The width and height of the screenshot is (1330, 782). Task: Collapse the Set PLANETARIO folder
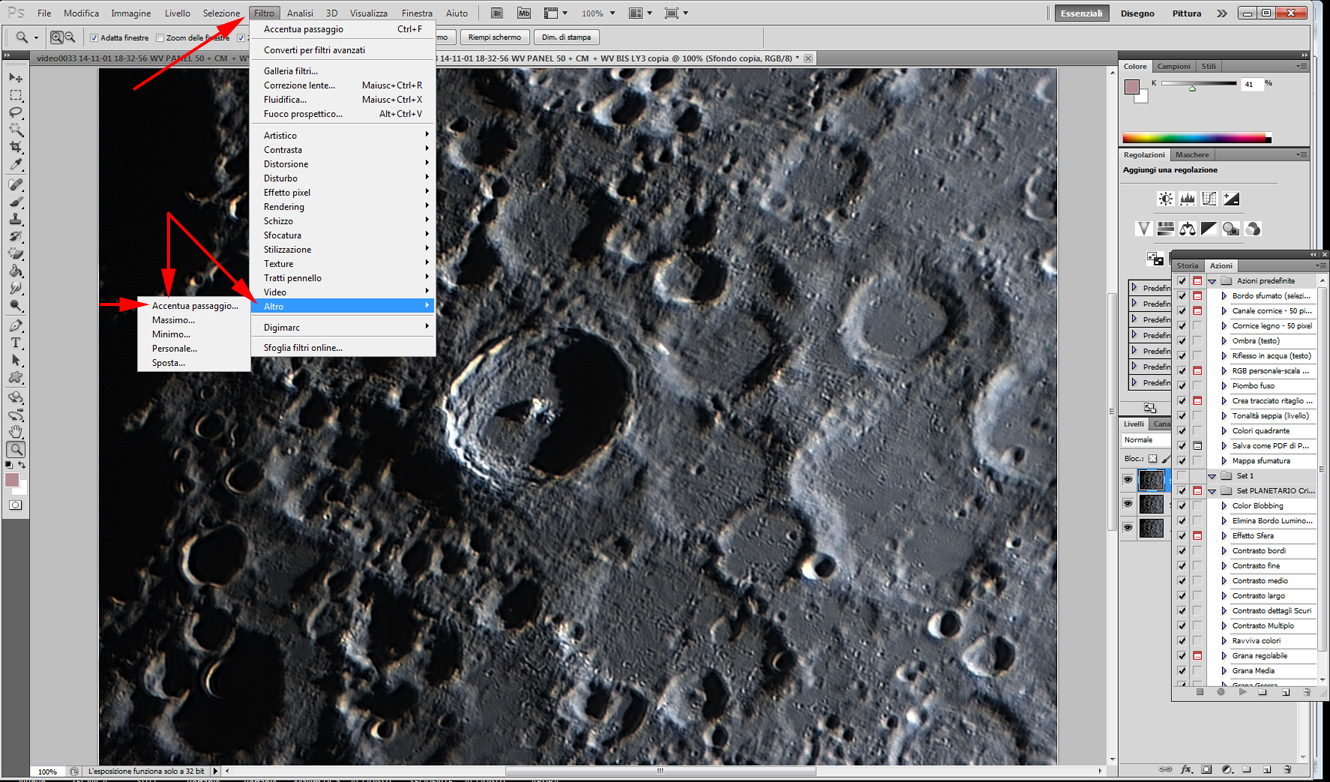[1212, 491]
